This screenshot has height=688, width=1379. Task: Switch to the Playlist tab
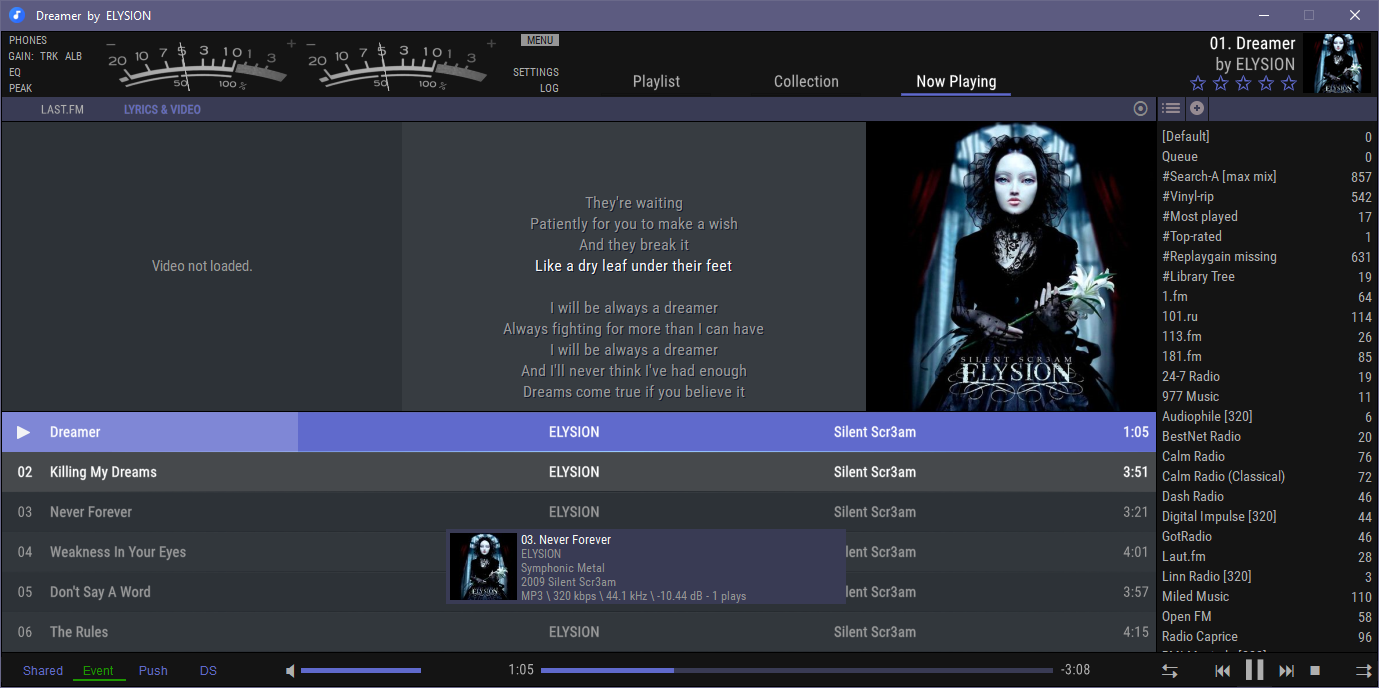[x=656, y=82]
